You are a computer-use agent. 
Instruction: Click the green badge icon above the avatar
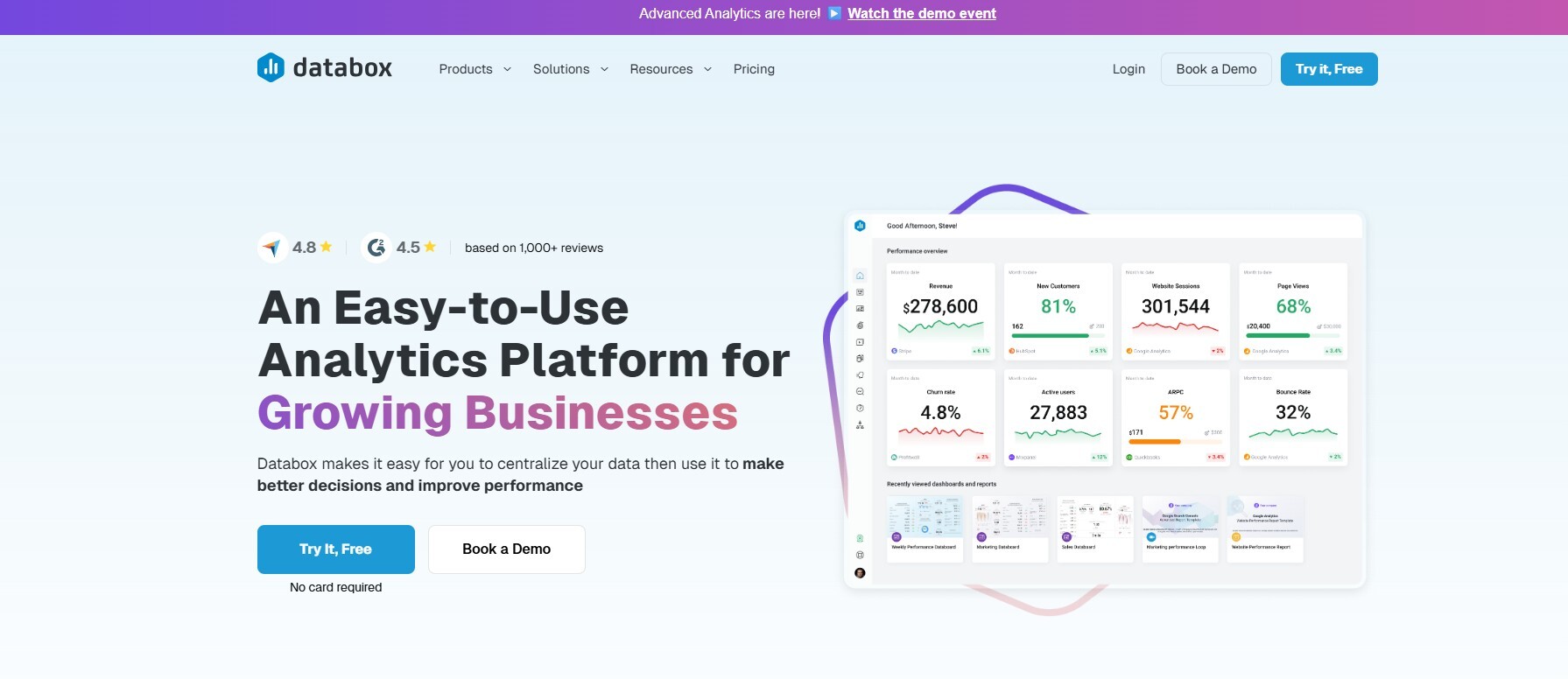pos(860,539)
